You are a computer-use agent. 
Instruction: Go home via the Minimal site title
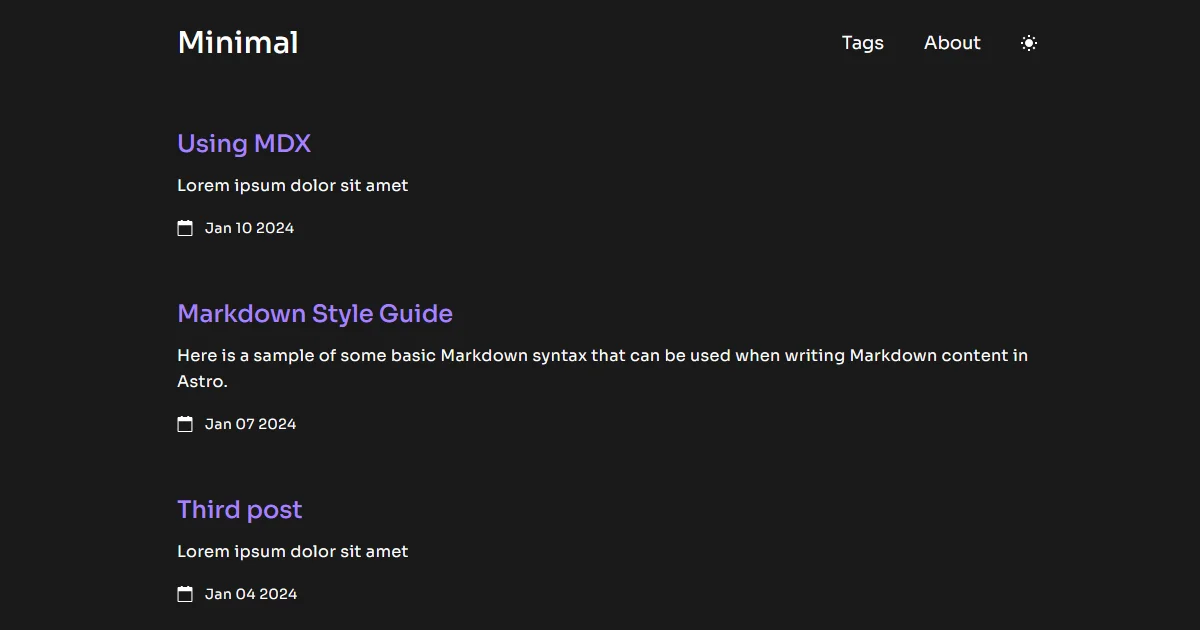pos(238,43)
